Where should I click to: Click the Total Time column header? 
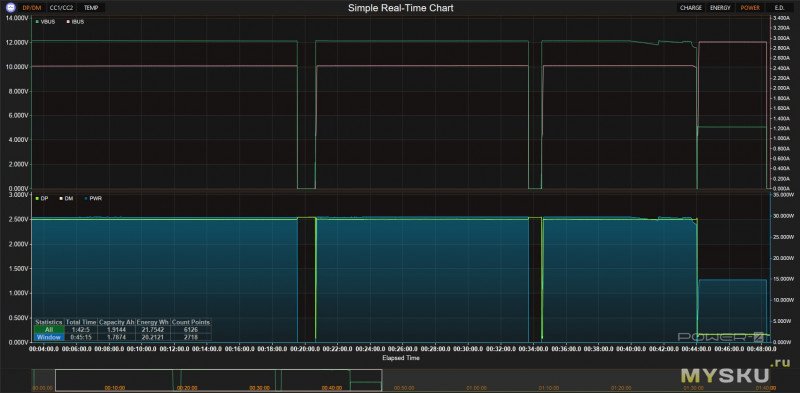coord(81,323)
